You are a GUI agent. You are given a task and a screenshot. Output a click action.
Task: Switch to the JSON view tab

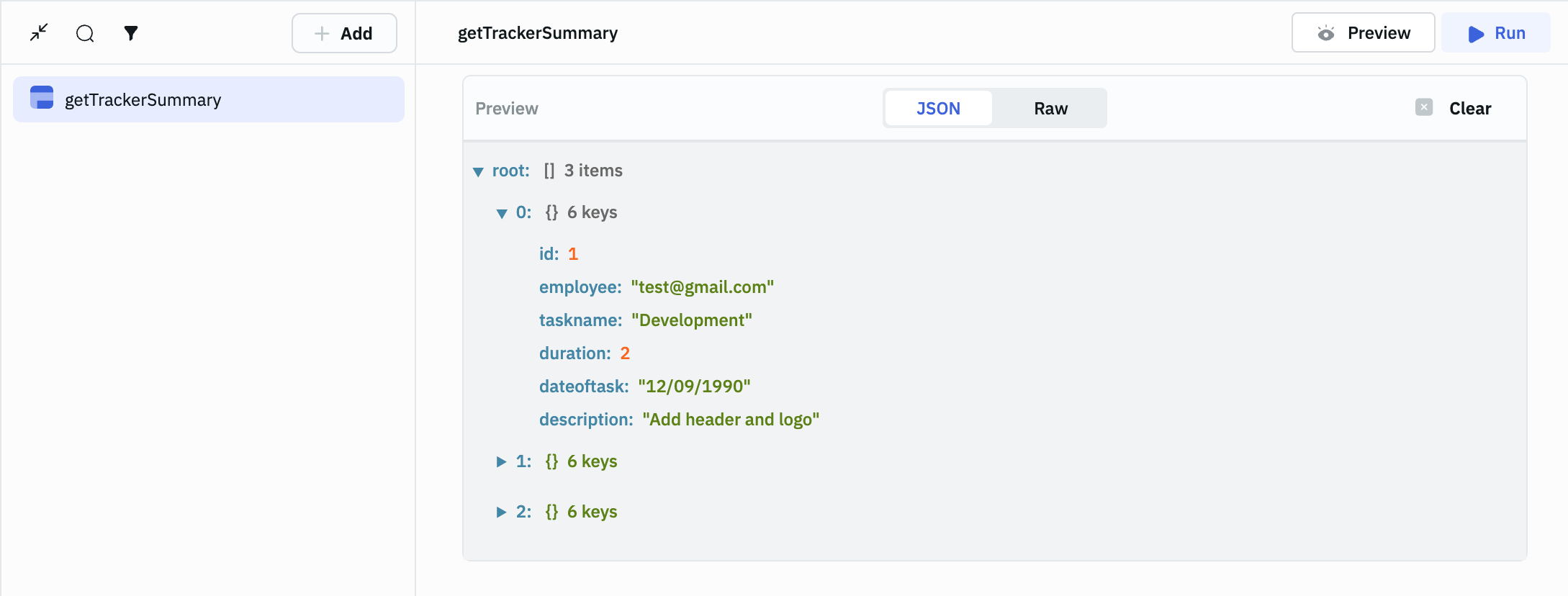(x=938, y=109)
